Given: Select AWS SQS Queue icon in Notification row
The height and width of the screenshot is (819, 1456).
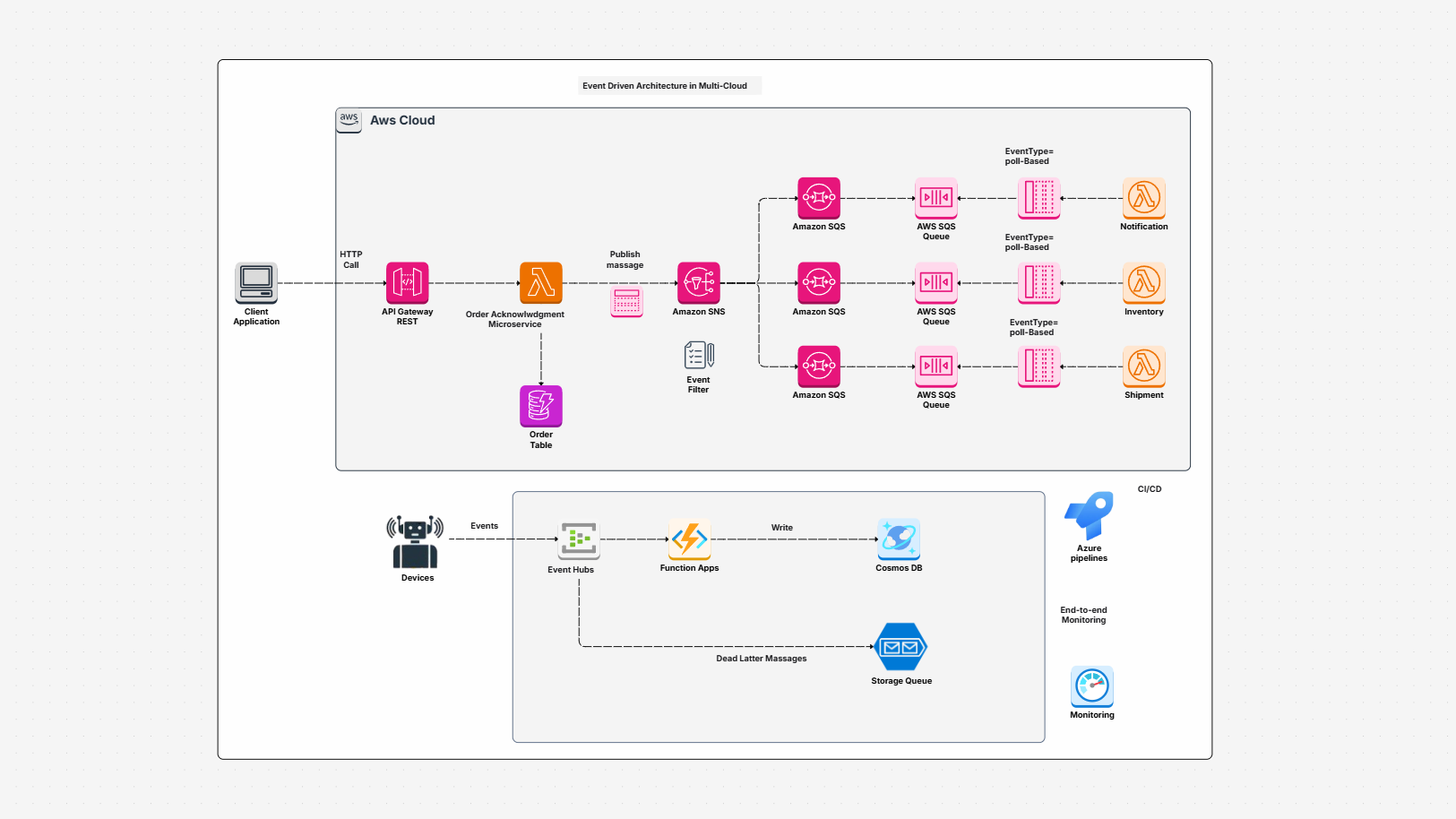Looking at the screenshot, I should pos(936,198).
